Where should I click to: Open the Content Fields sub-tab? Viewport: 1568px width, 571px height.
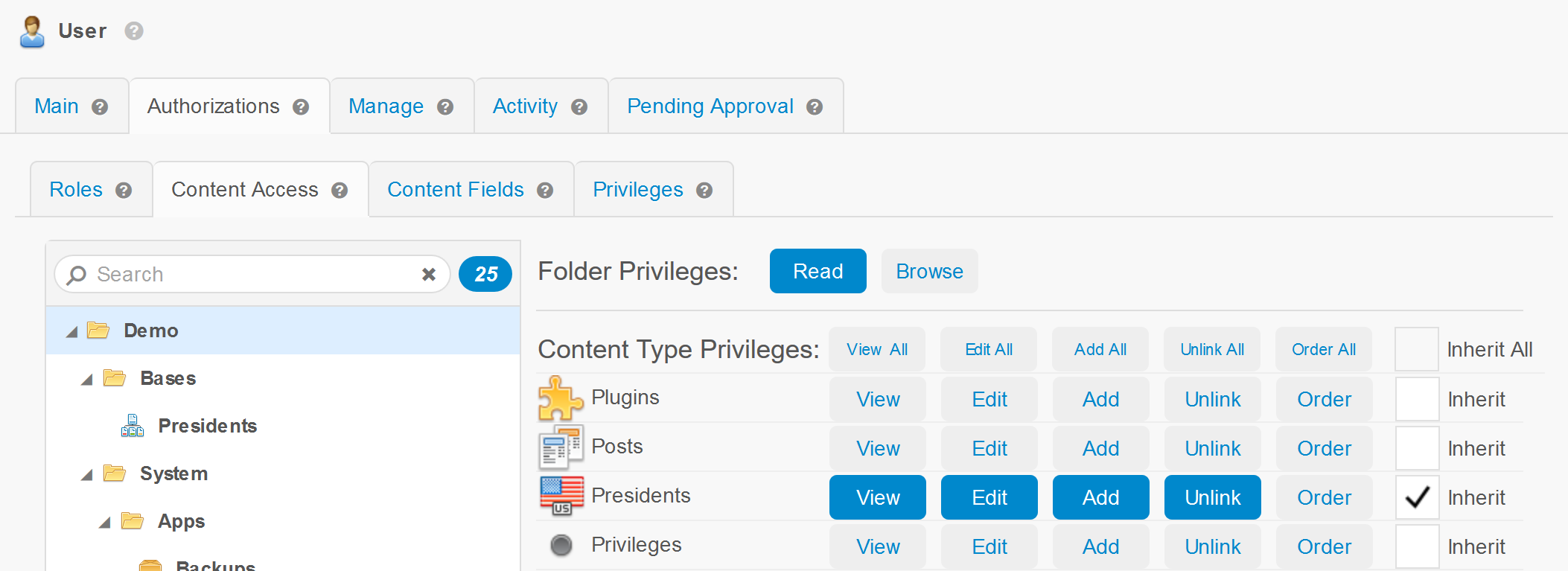[455, 190]
